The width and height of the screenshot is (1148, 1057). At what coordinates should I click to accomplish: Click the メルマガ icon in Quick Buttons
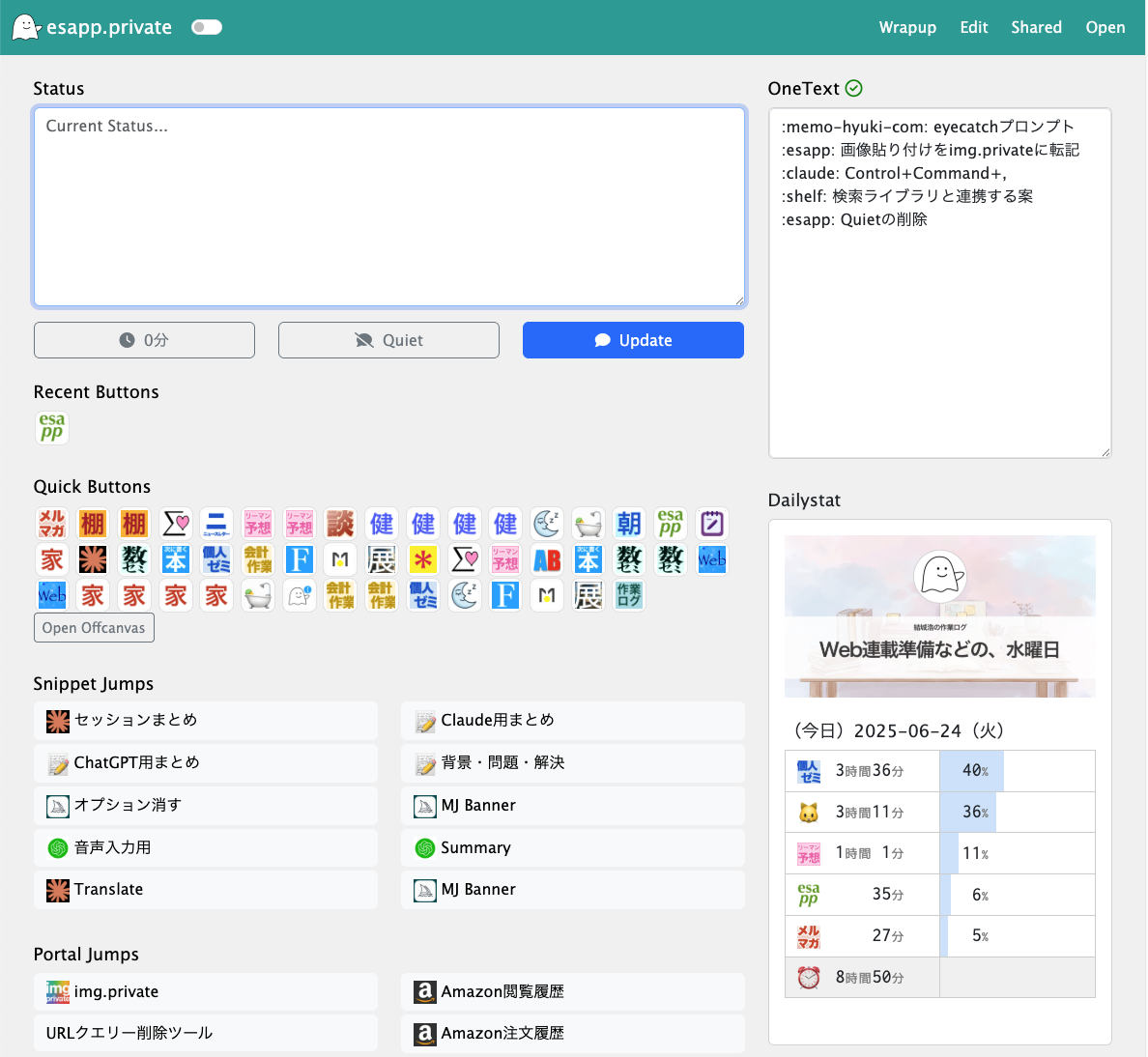(x=52, y=524)
